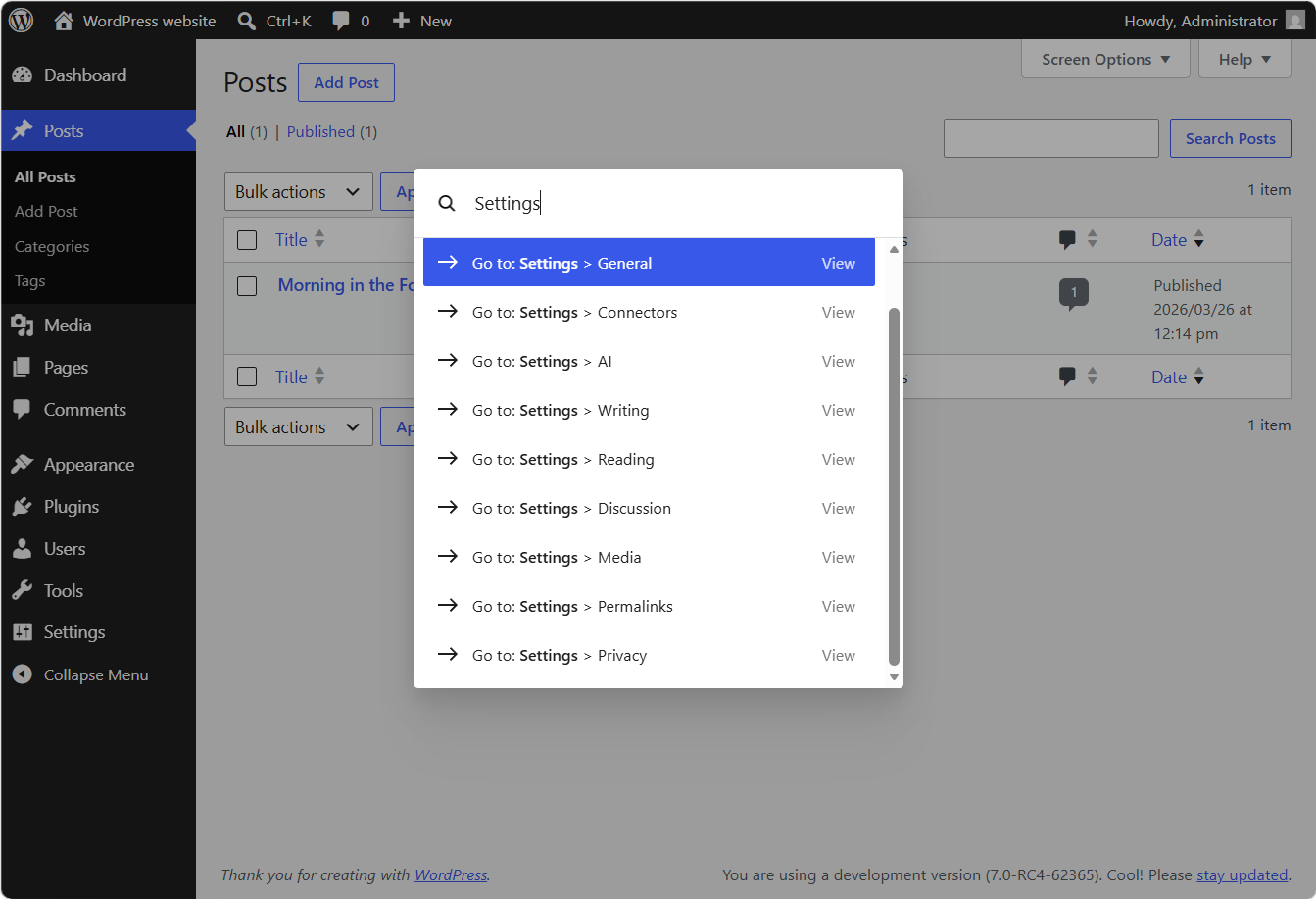Open the bottom Bulk actions dropdown
This screenshot has width=1316, height=899.
pos(299,427)
